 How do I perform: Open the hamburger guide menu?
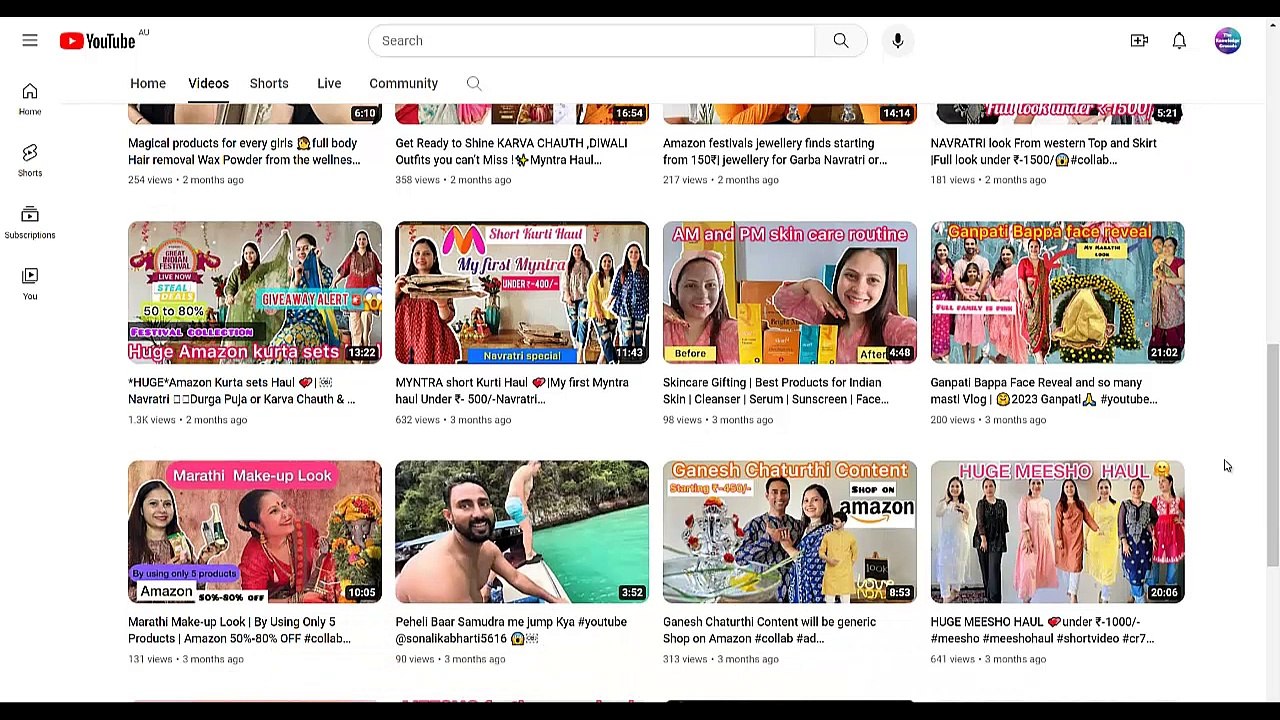click(x=30, y=41)
